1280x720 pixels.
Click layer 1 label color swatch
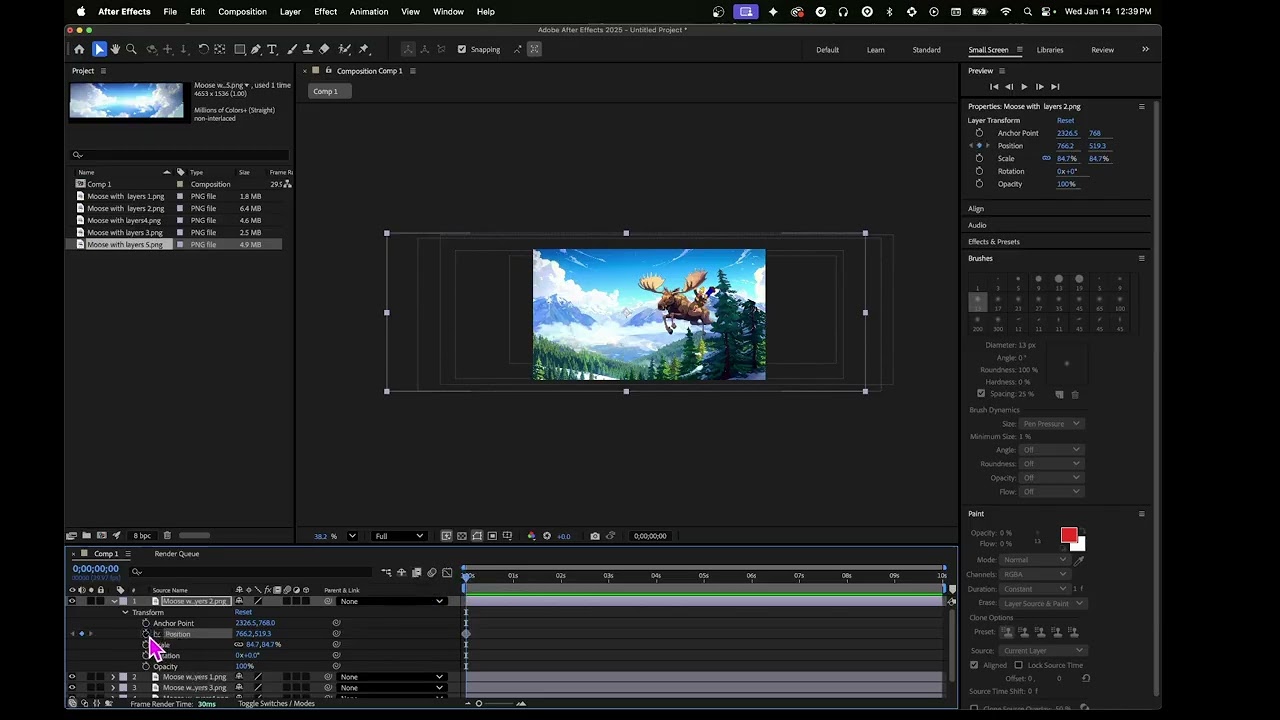123,601
